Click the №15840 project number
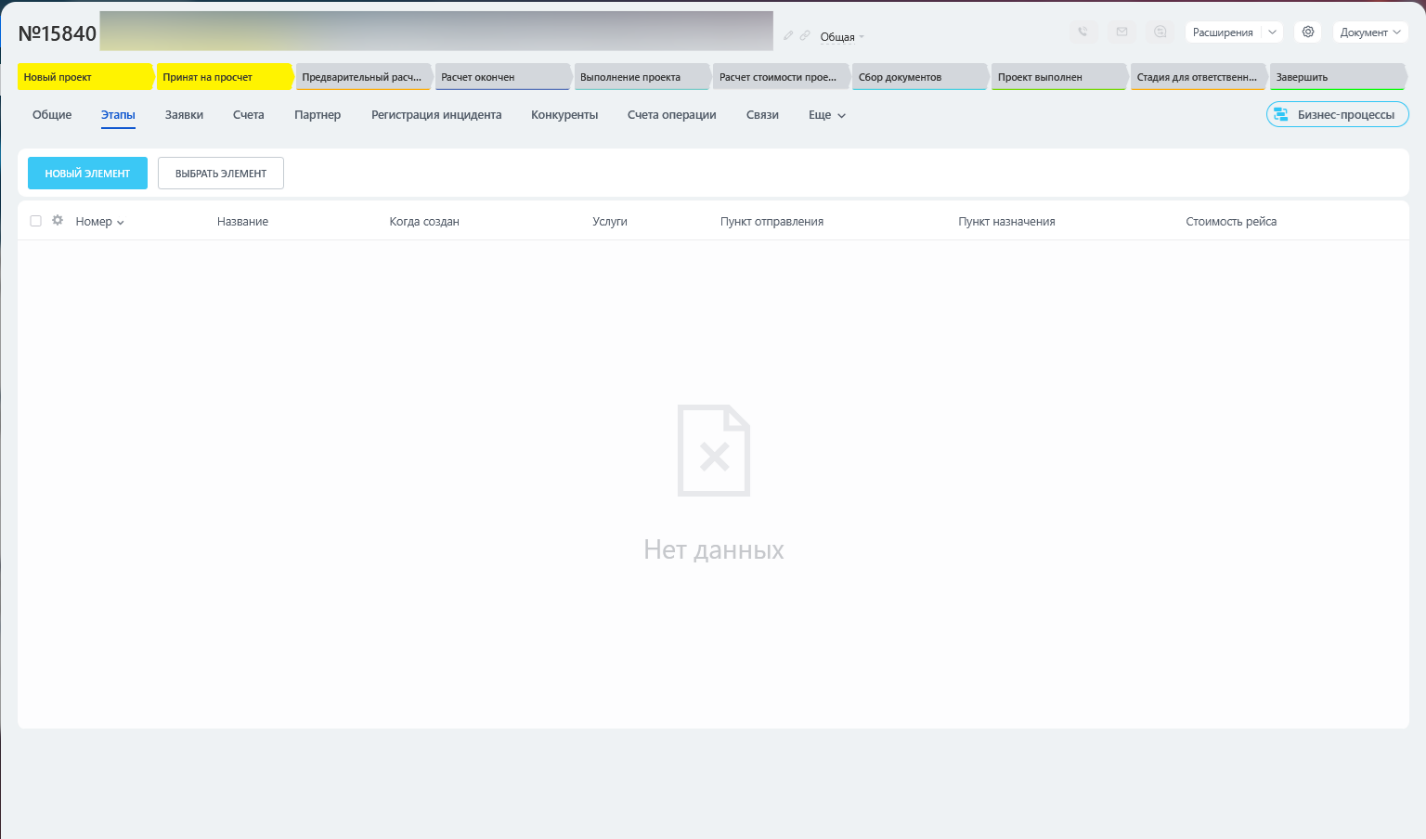The height and width of the screenshot is (839, 1426). point(57,33)
